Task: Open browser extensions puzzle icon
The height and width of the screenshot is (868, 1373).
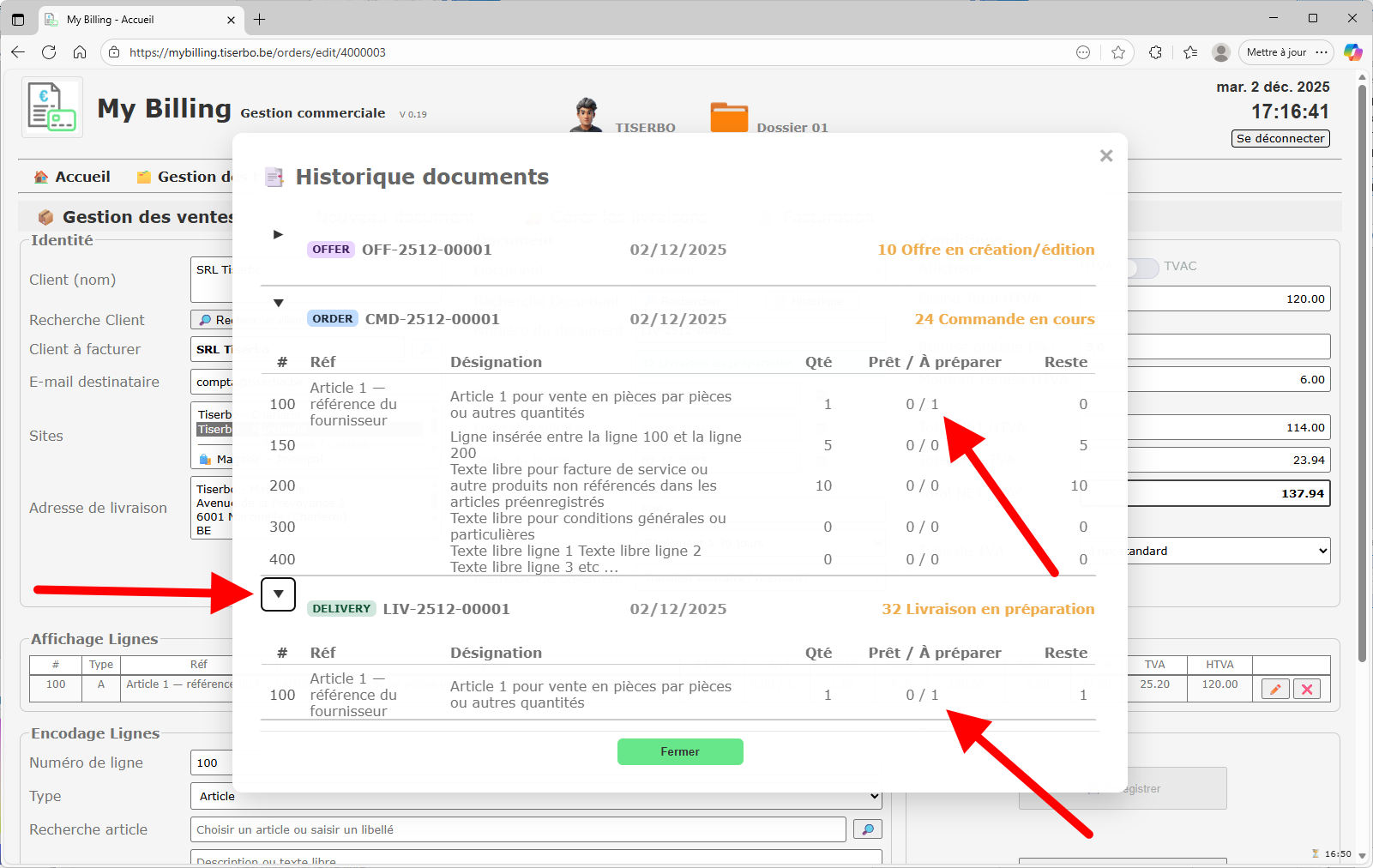Action: (x=1155, y=52)
